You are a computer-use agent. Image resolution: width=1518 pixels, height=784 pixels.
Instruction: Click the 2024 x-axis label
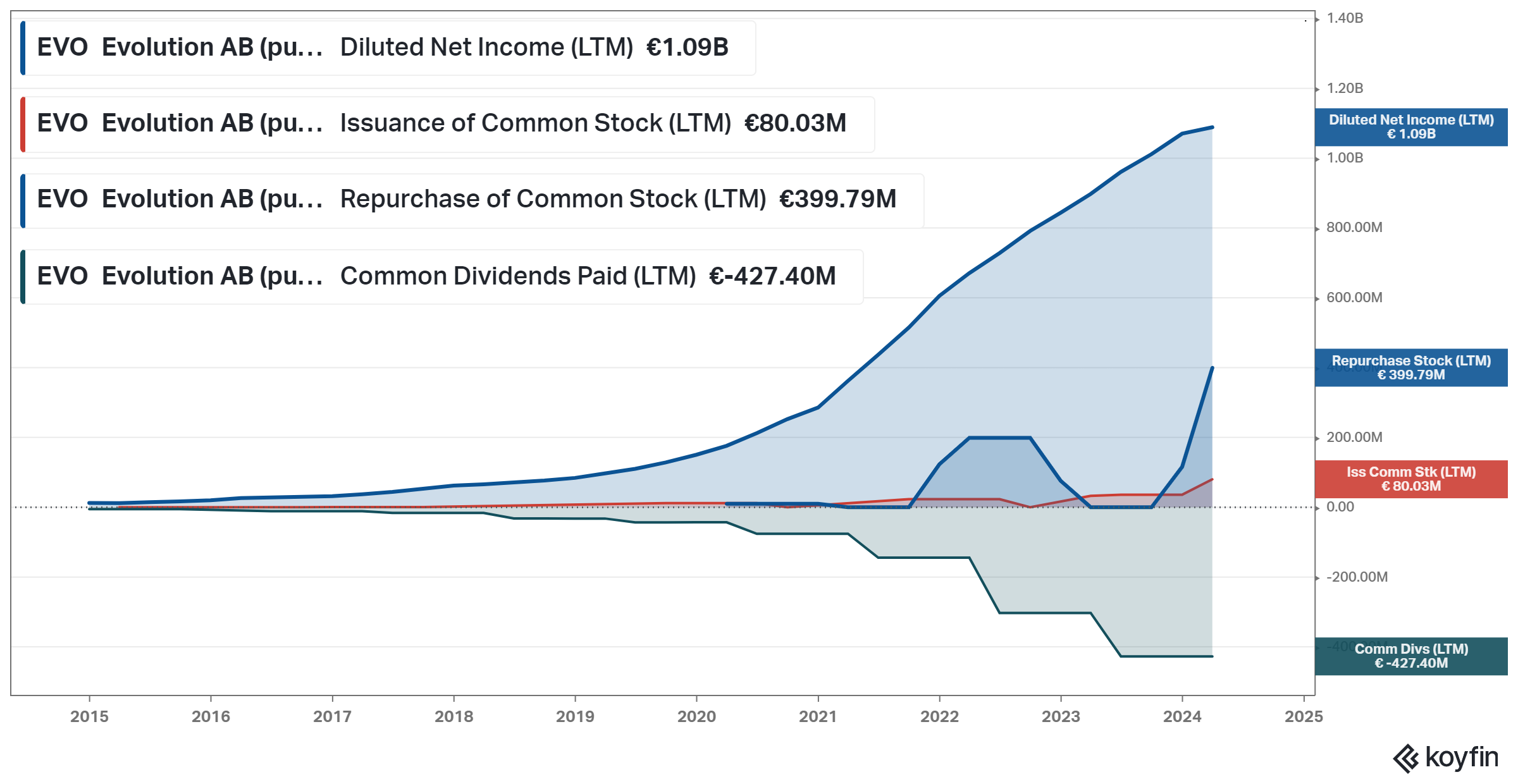(x=1182, y=716)
